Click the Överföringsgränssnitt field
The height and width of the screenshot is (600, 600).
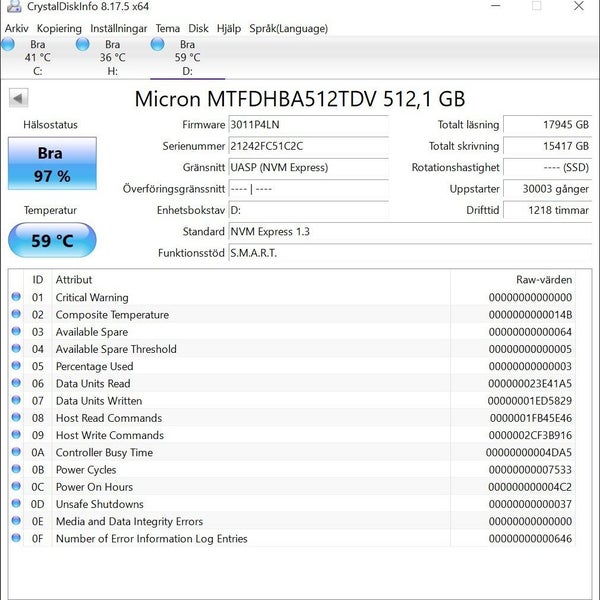(308, 189)
